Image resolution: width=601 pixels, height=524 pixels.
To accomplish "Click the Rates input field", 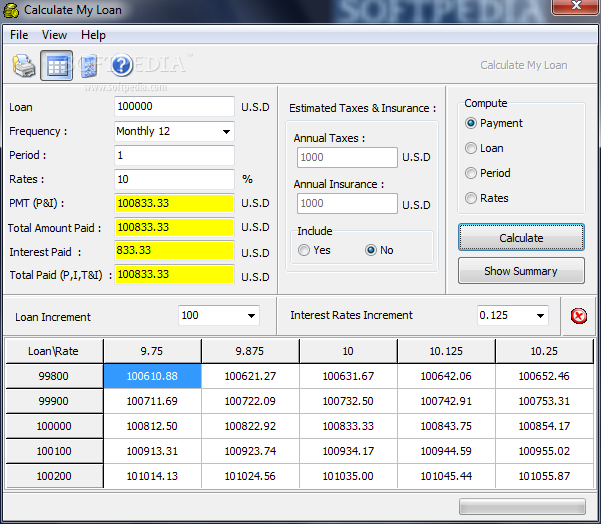I will click(x=174, y=179).
